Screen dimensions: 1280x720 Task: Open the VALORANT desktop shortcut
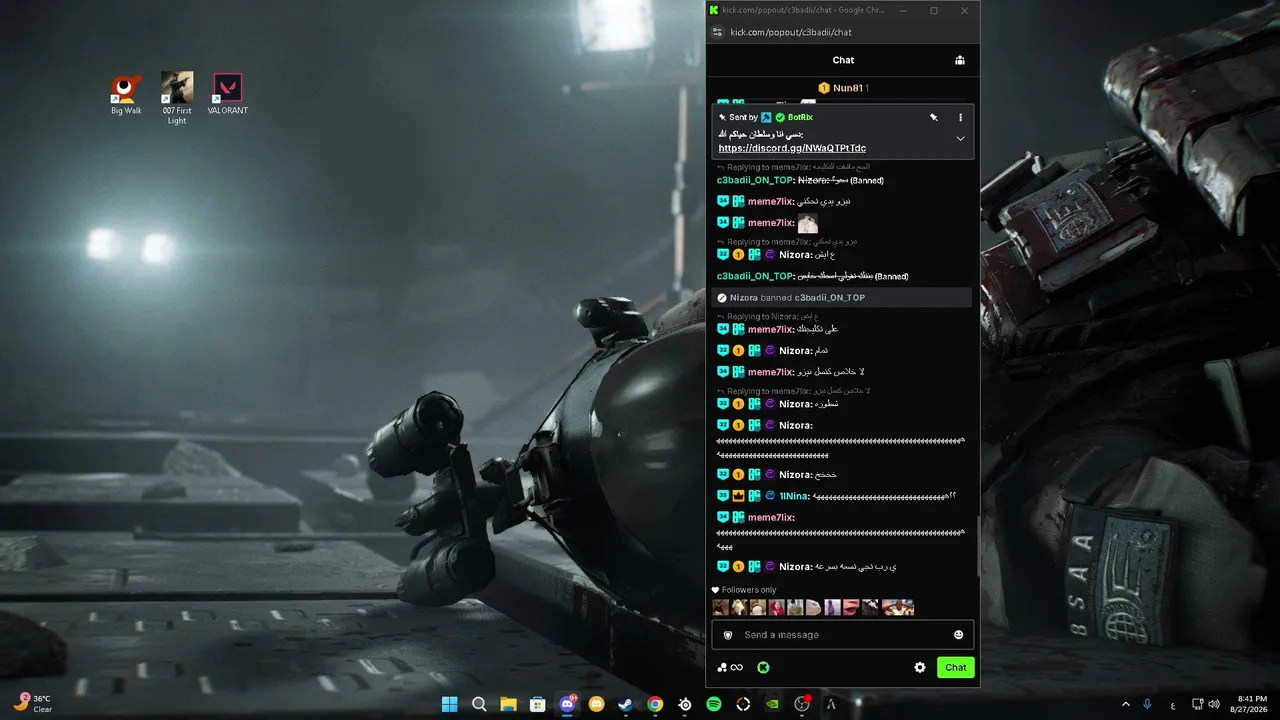pyautogui.click(x=228, y=94)
